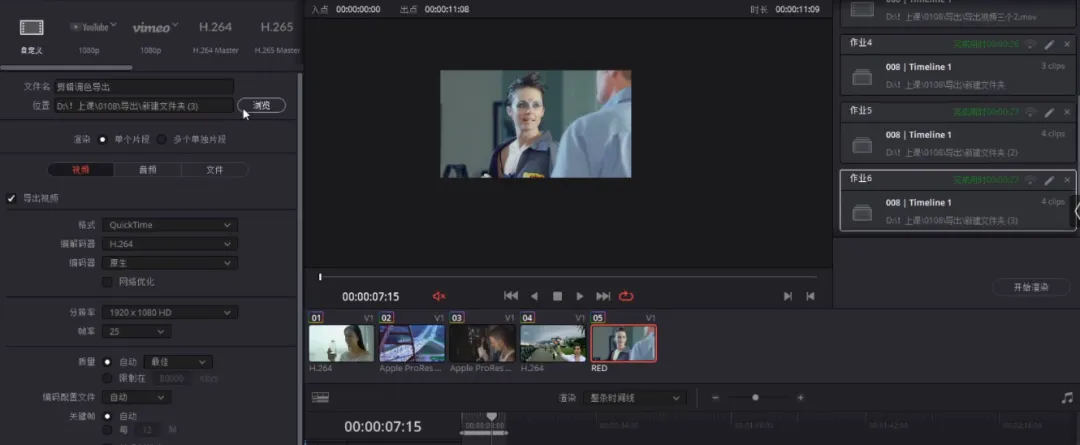The image size is (1080, 445).
Task: Select keyframe 每 radio button
Action: click(107, 430)
